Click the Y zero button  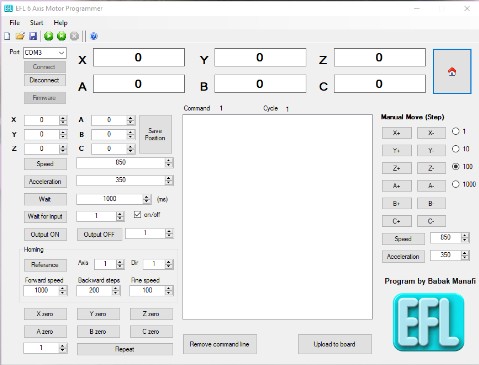98,314
